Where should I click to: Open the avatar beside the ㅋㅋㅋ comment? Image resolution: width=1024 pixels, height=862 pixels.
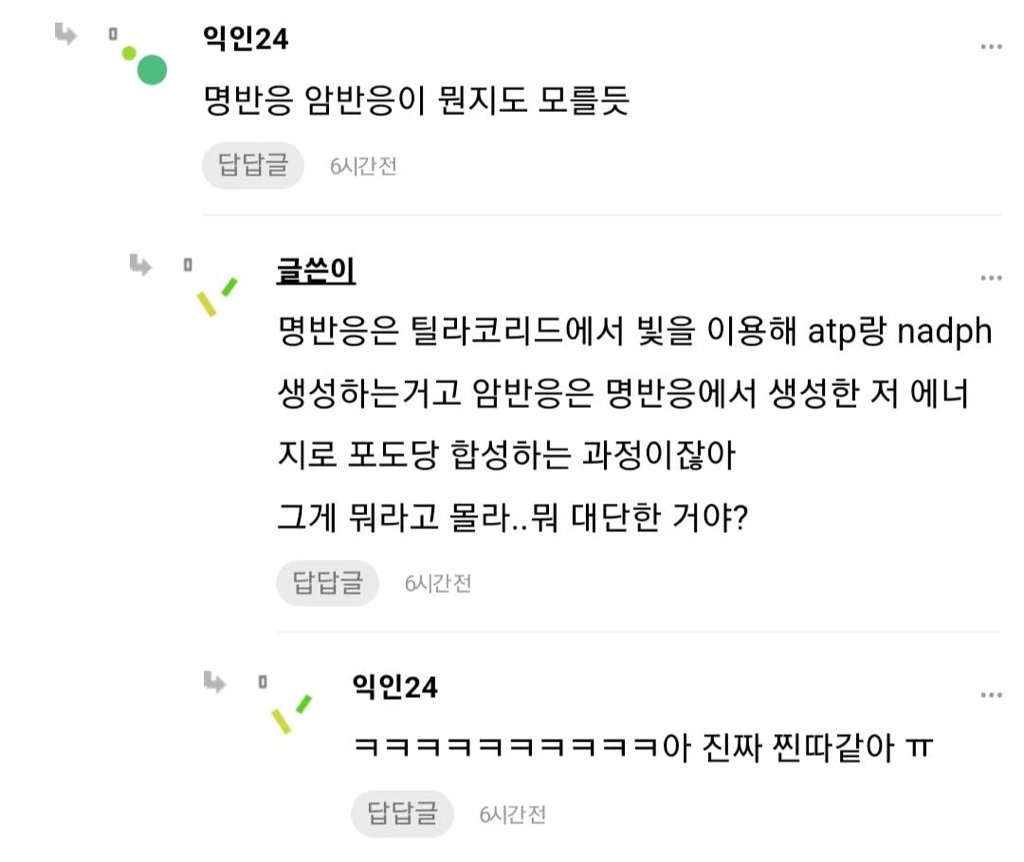pyautogui.click(x=291, y=713)
